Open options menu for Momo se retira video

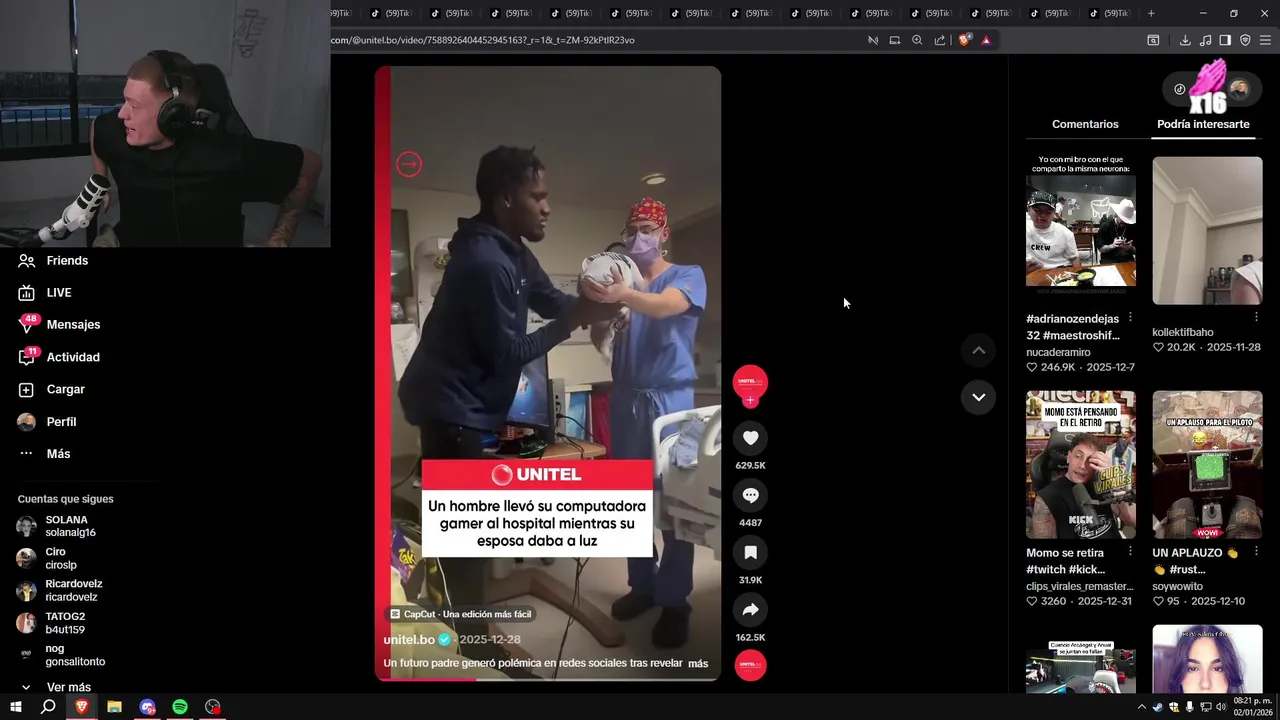tap(1130, 552)
